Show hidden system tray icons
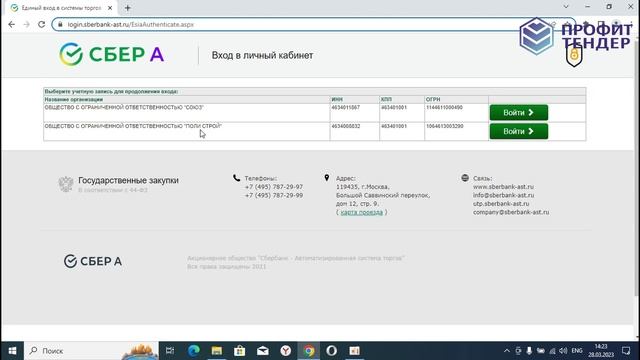Viewport: 640px width, 360px height. click(507, 351)
